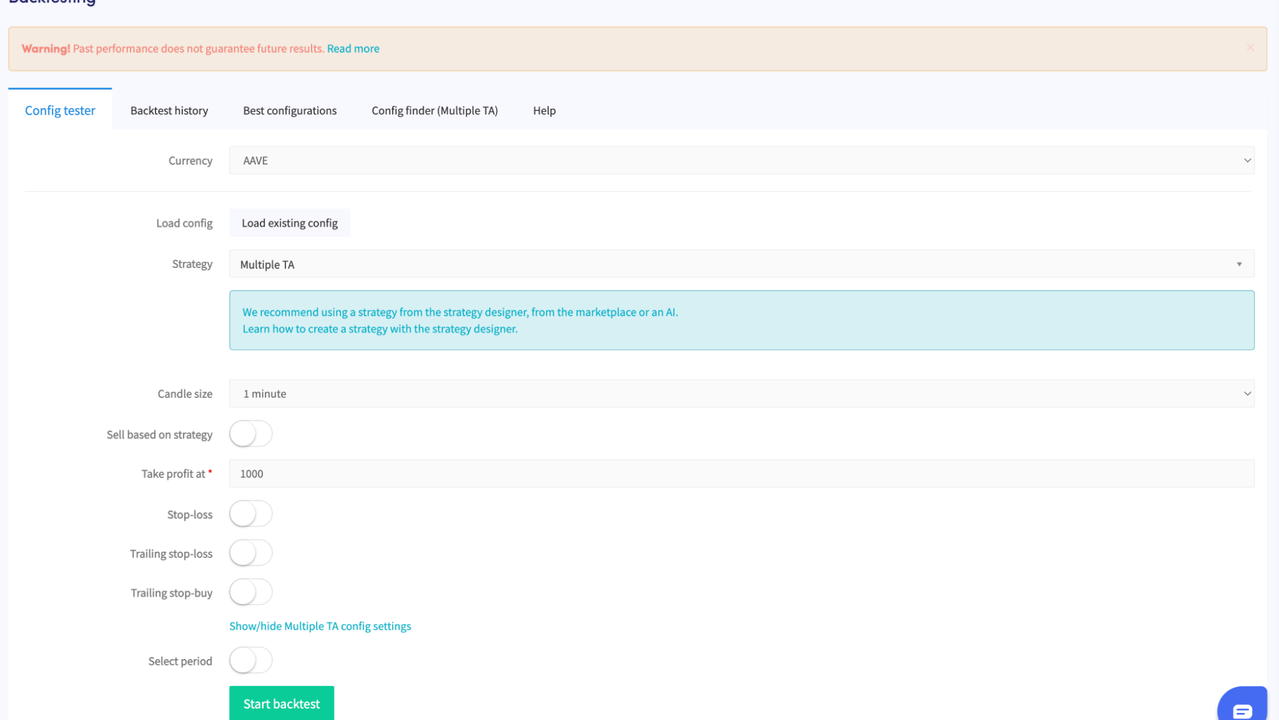
Task: Click Show/hide Multiple TA config settings
Action: point(320,626)
